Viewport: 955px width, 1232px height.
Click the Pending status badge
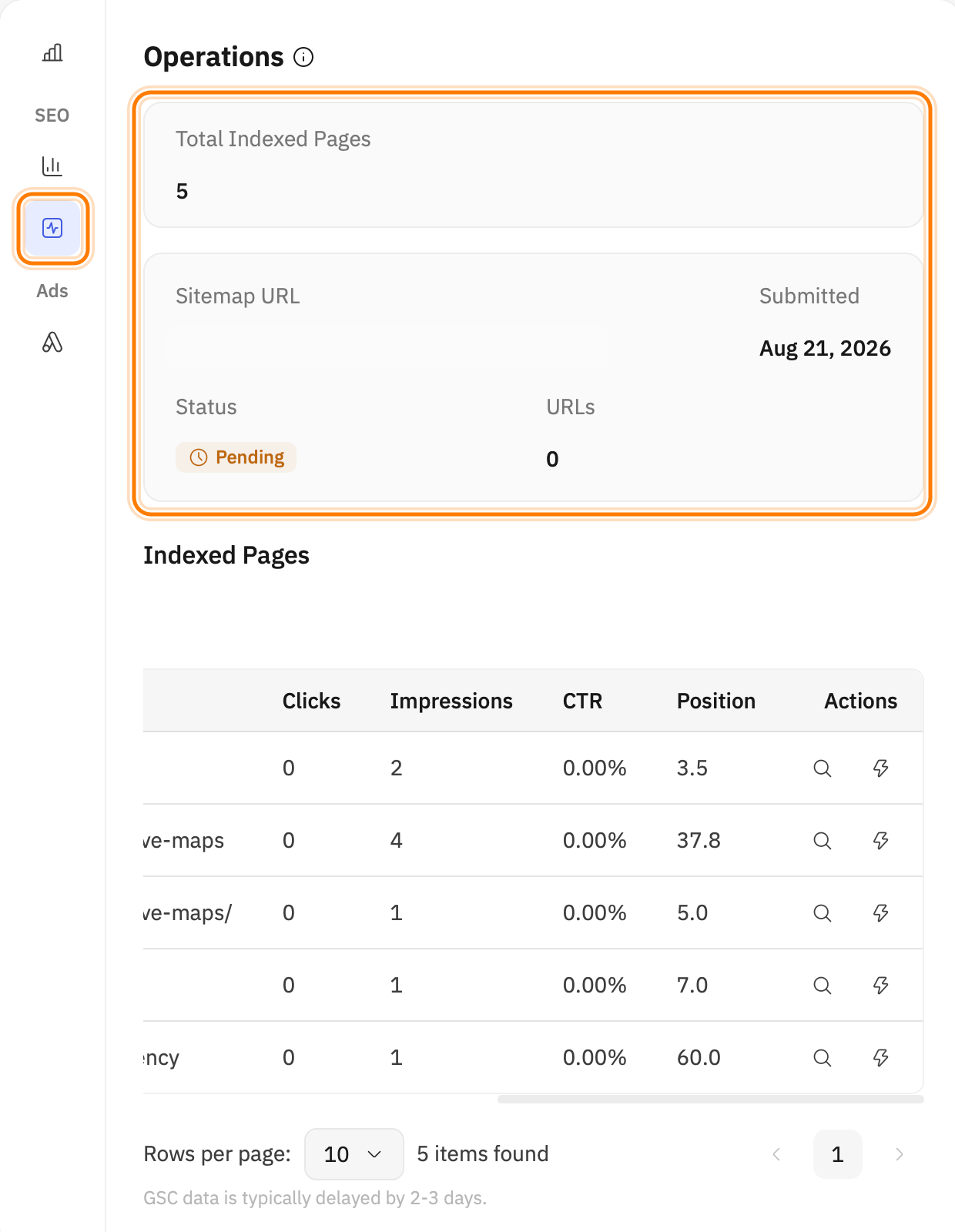click(x=236, y=457)
